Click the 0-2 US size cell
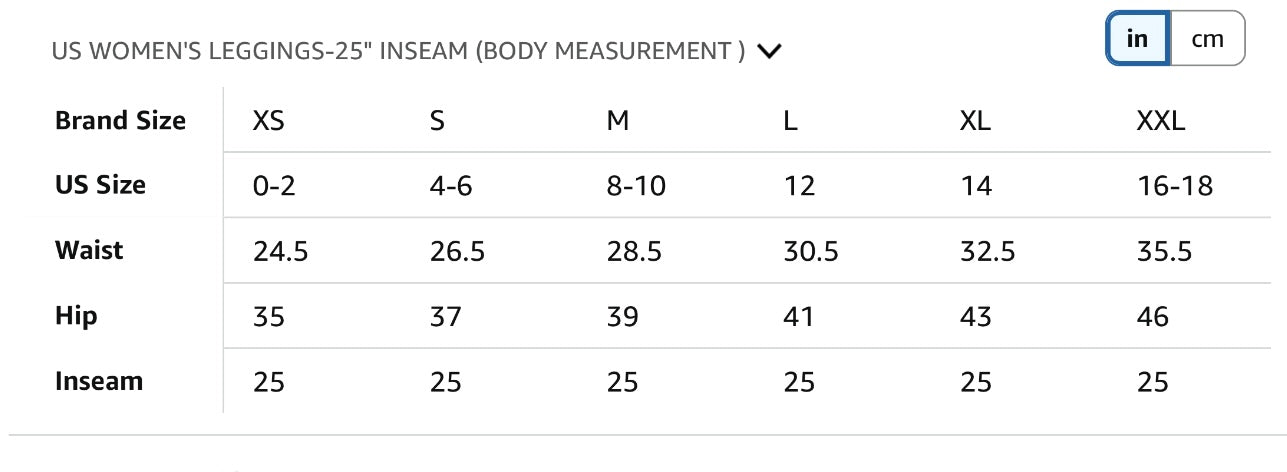 click(x=274, y=186)
